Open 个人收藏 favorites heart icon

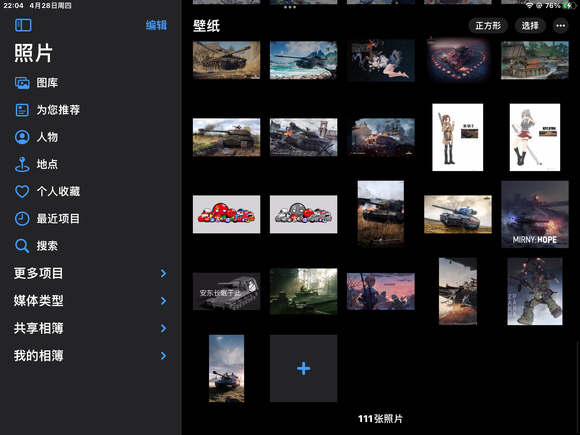[x=22, y=191]
